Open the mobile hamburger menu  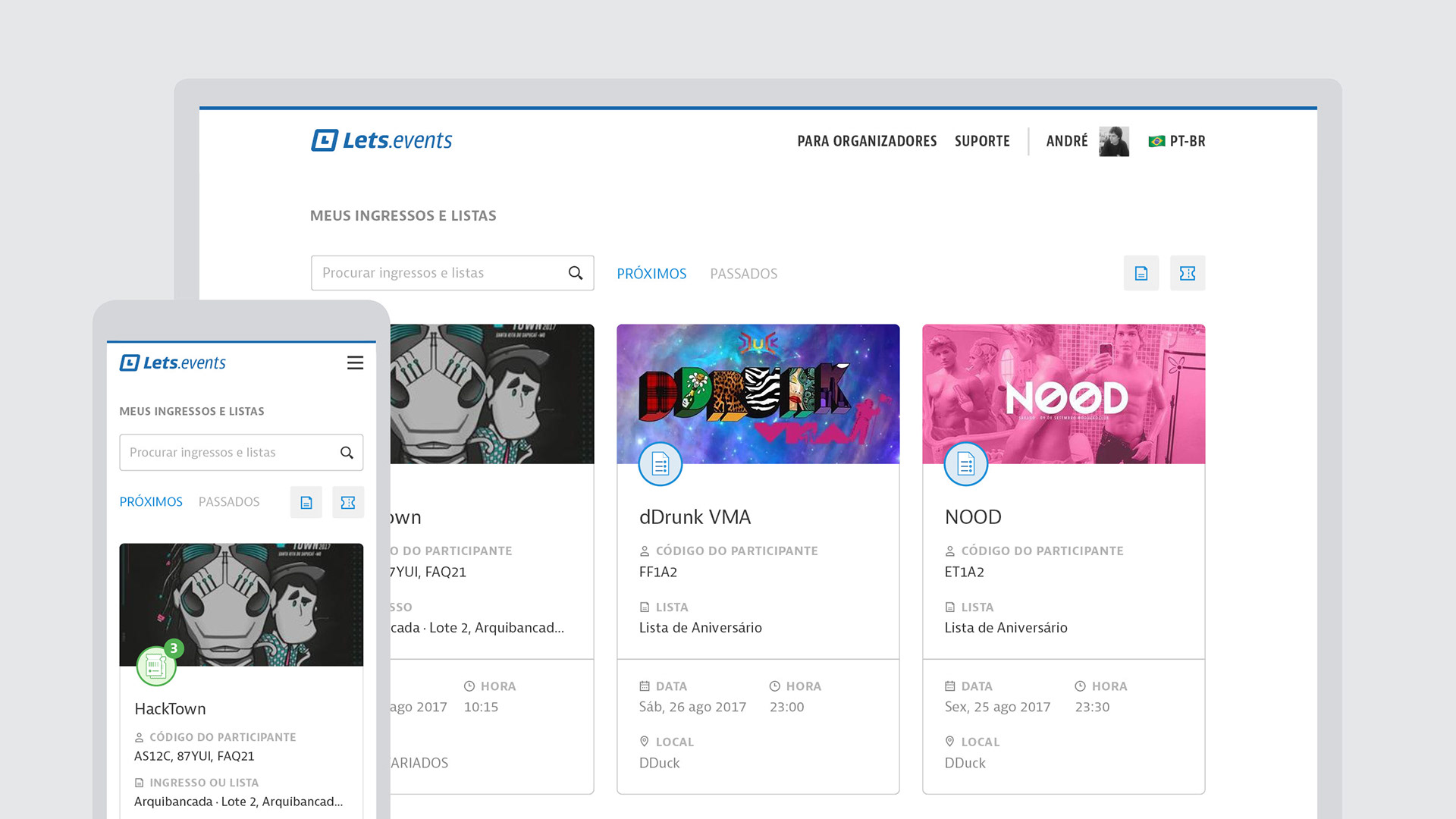tap(355, 363)
